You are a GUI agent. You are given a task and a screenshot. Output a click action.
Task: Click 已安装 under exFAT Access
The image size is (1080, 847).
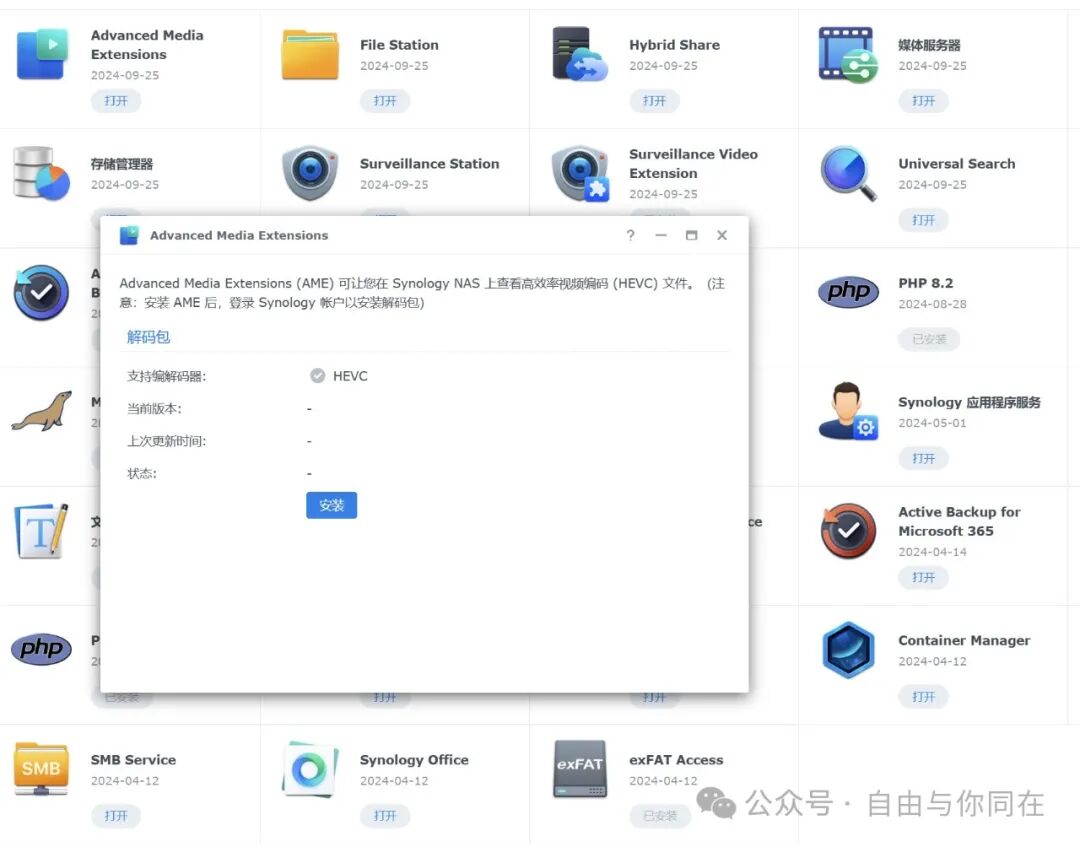point(660,816)
